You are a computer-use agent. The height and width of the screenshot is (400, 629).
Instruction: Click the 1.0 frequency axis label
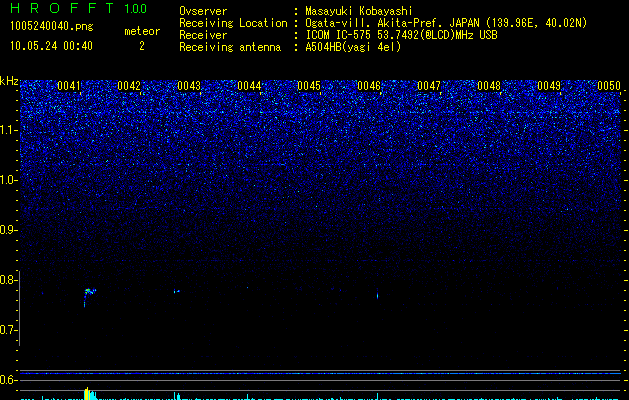(8, 180)
